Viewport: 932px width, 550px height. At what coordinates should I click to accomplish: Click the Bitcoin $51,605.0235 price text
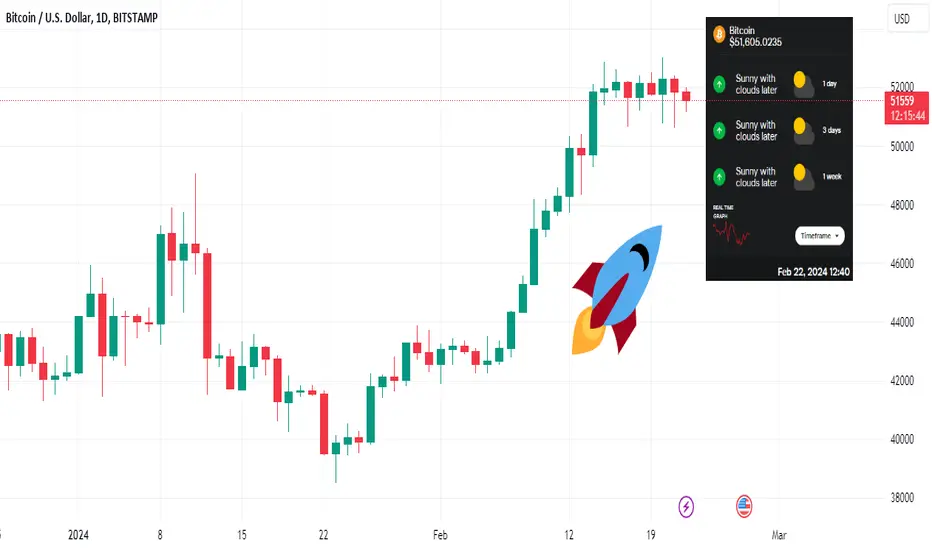755,36
